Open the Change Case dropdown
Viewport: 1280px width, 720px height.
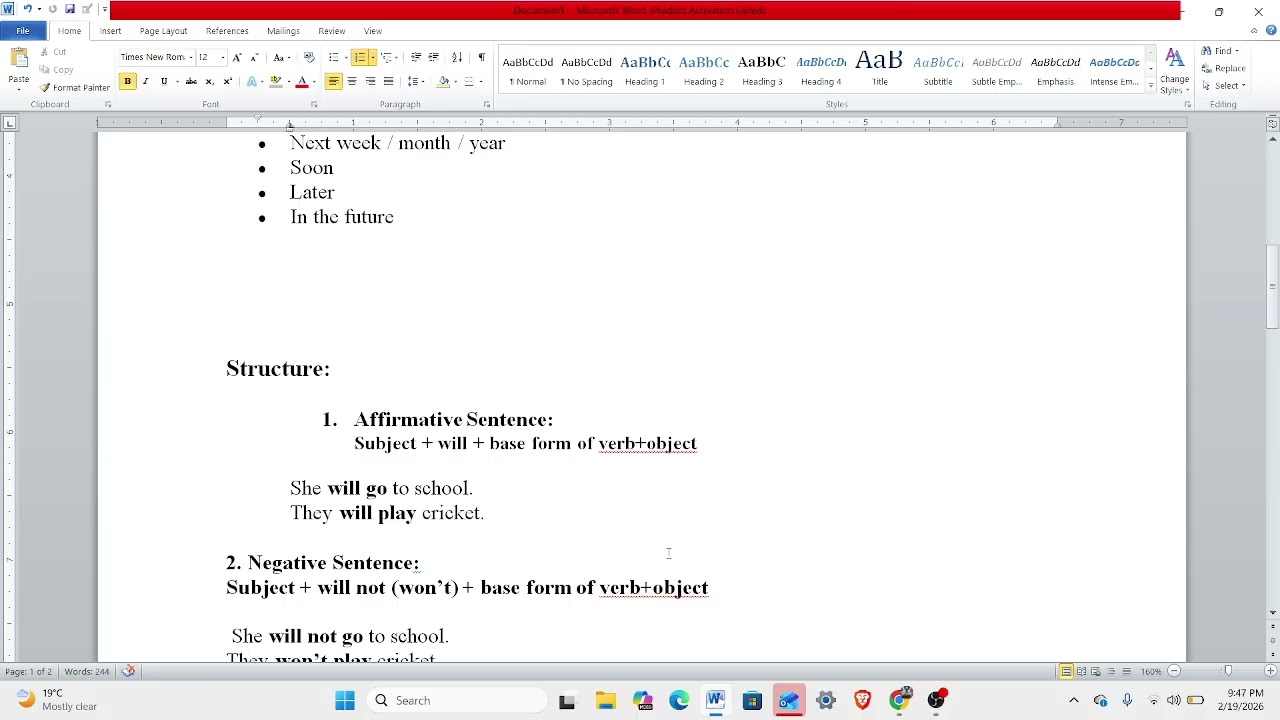tap(281, 57)
